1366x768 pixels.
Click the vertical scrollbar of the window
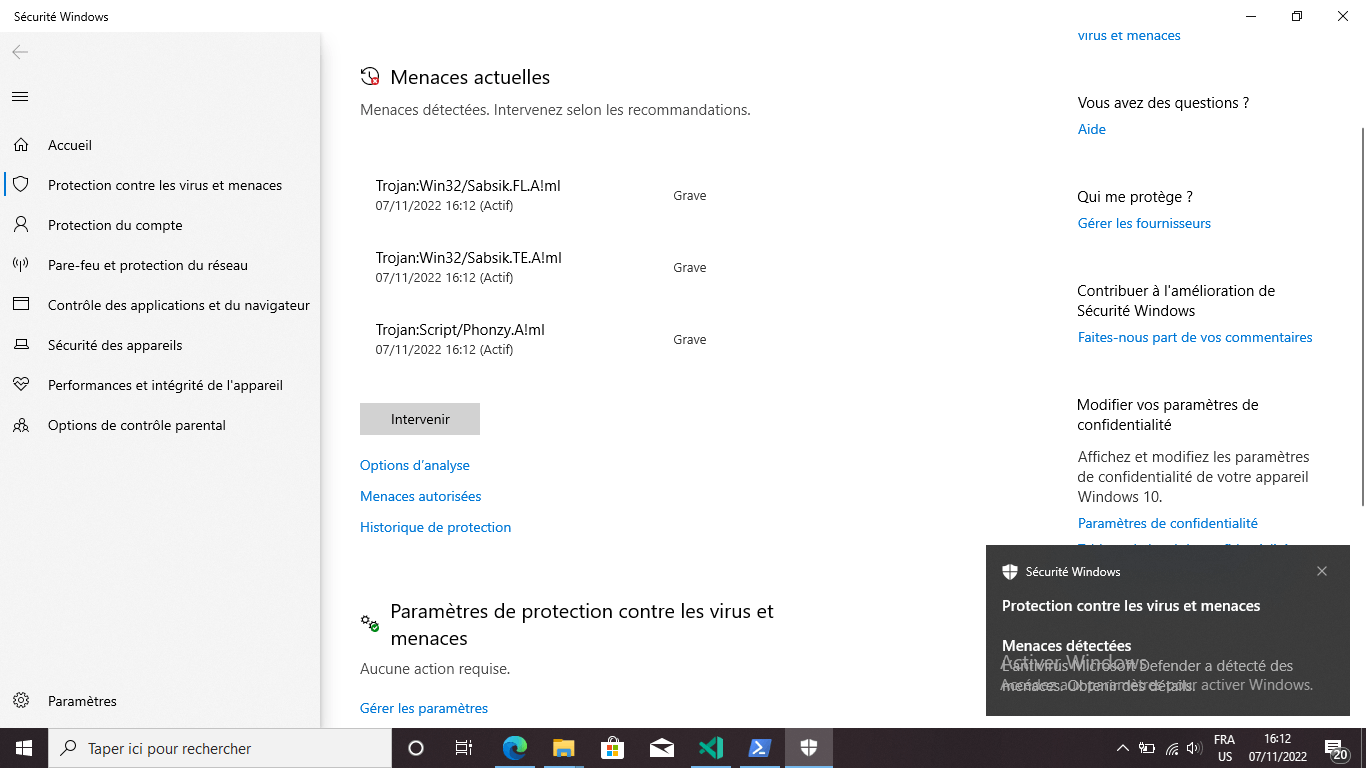1361,316
